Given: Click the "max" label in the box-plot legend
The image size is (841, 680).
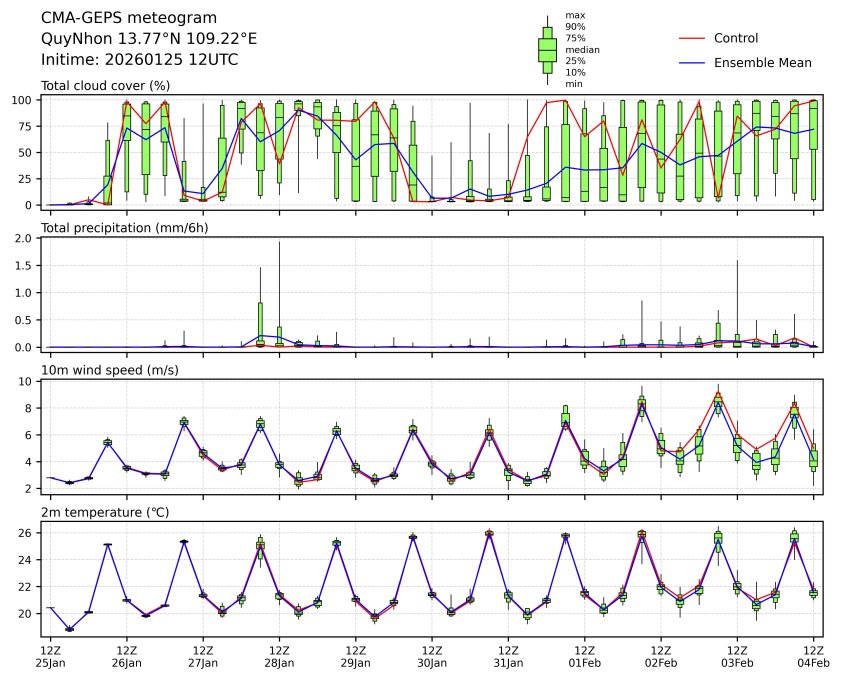Looking at the screenshot, I should point(574,15).
